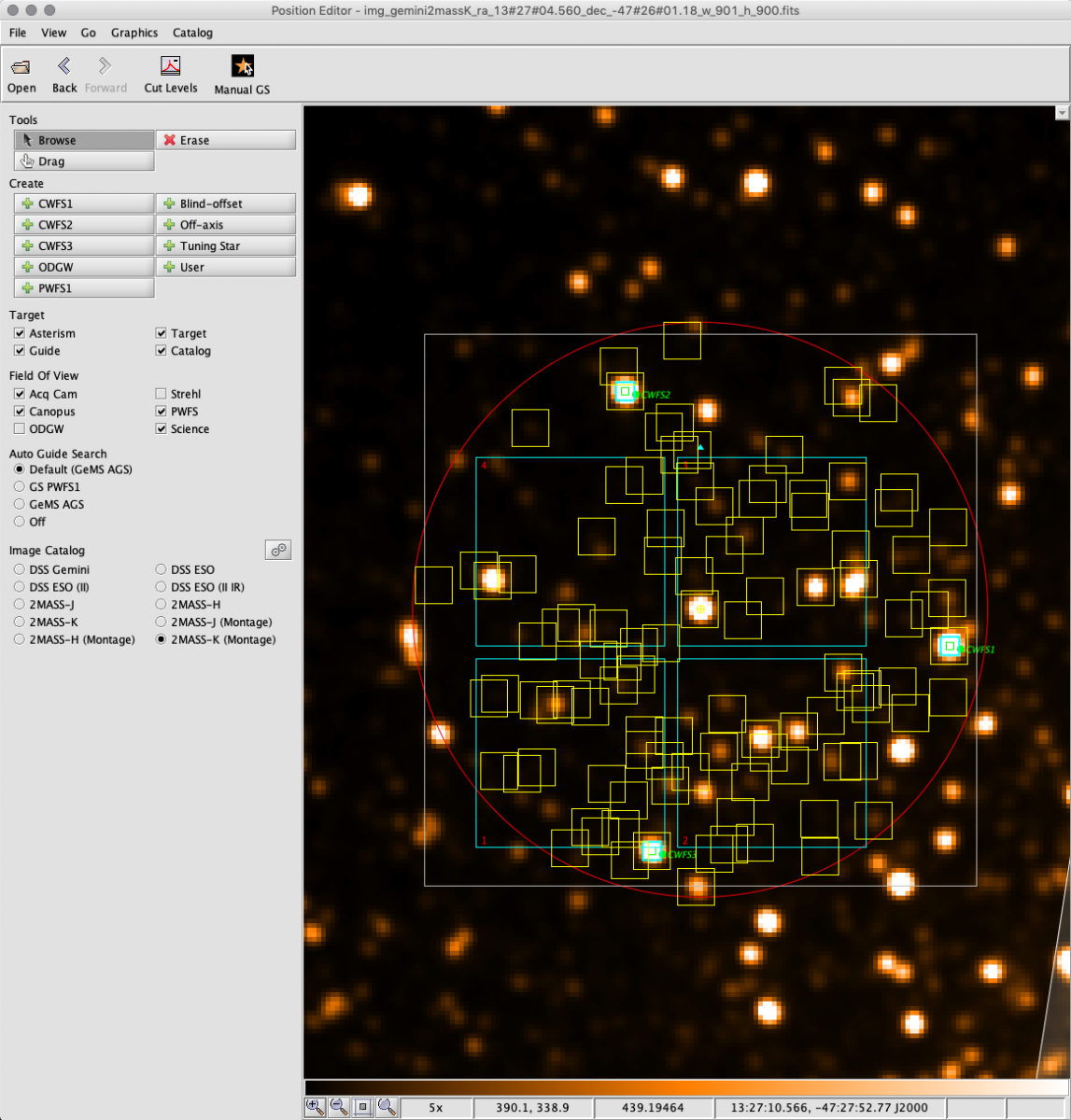Click the fit-to-window zoom icon
The image size is (1071, 1120).
(363, 1107)
